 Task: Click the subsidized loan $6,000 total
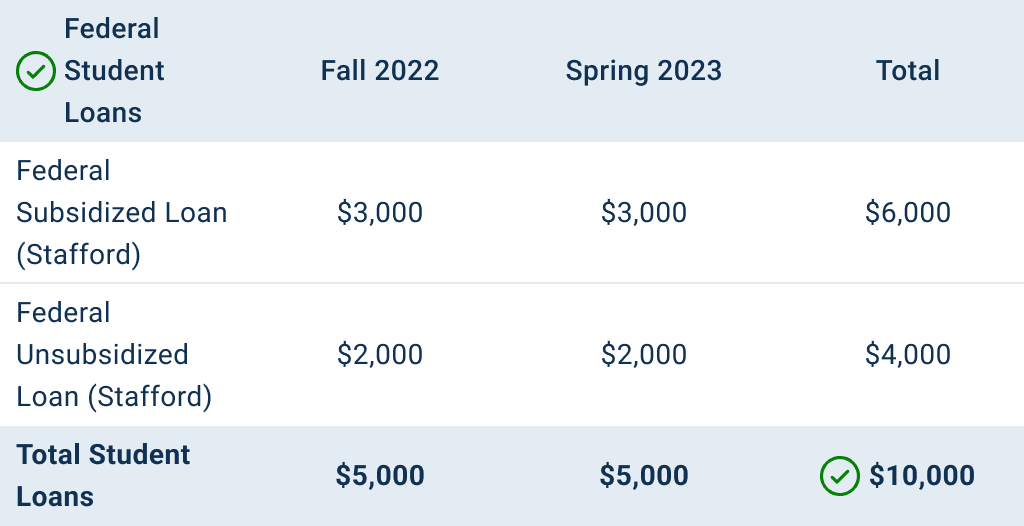tap(908, 212)
